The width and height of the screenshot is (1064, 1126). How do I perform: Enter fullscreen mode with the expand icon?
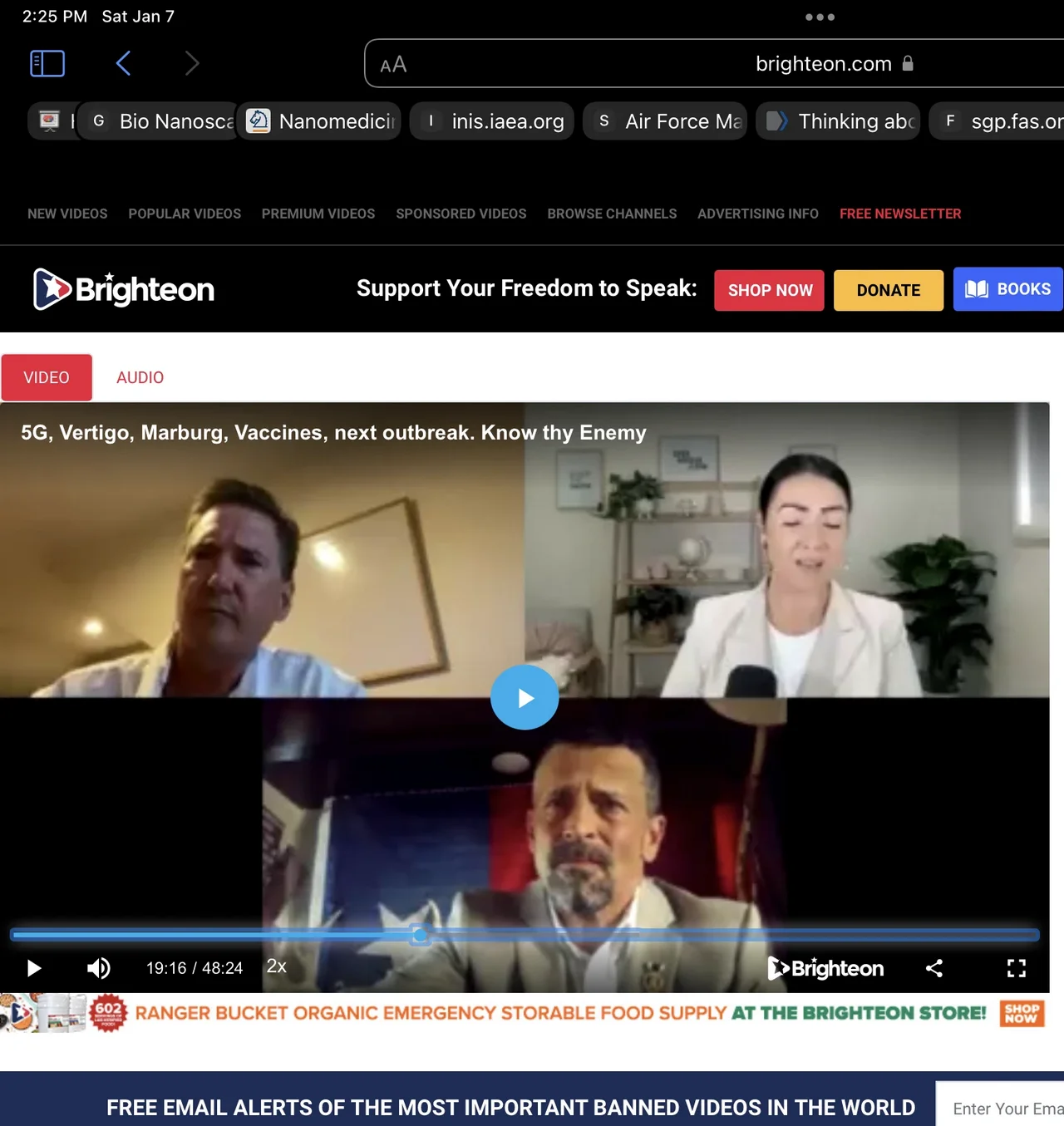1016,968
